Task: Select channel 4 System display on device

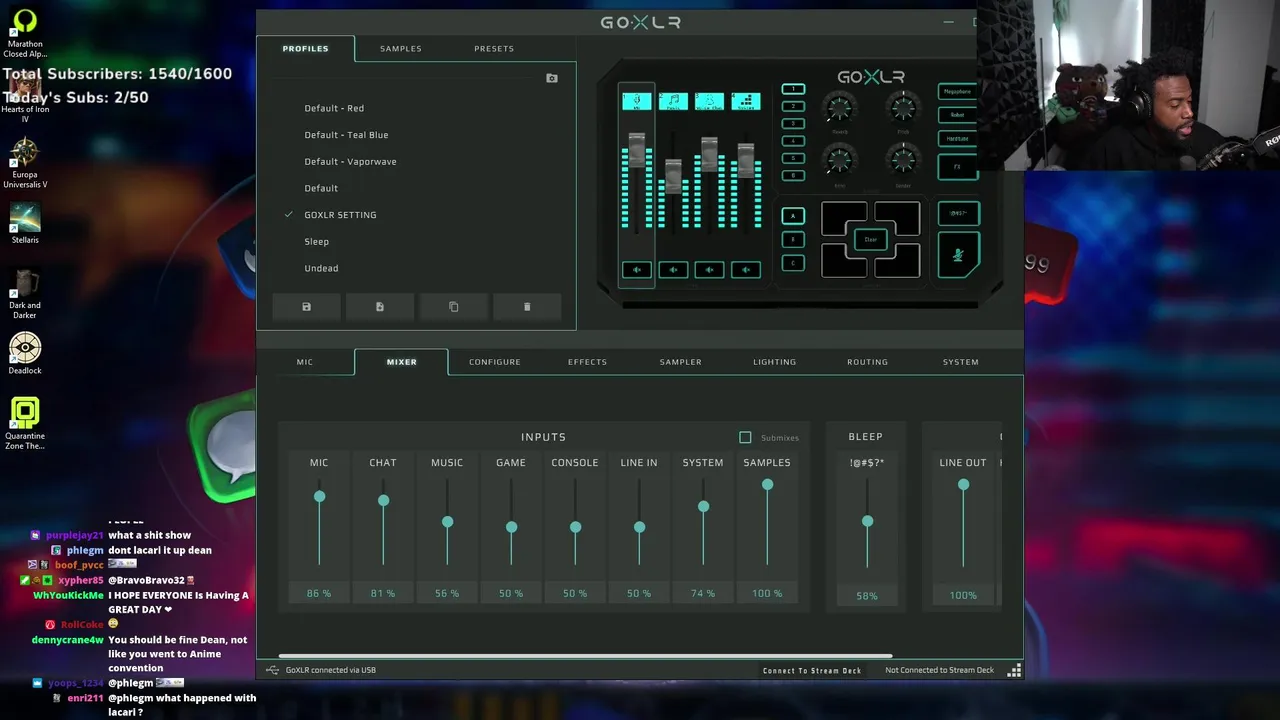Action: pos(745,101)
